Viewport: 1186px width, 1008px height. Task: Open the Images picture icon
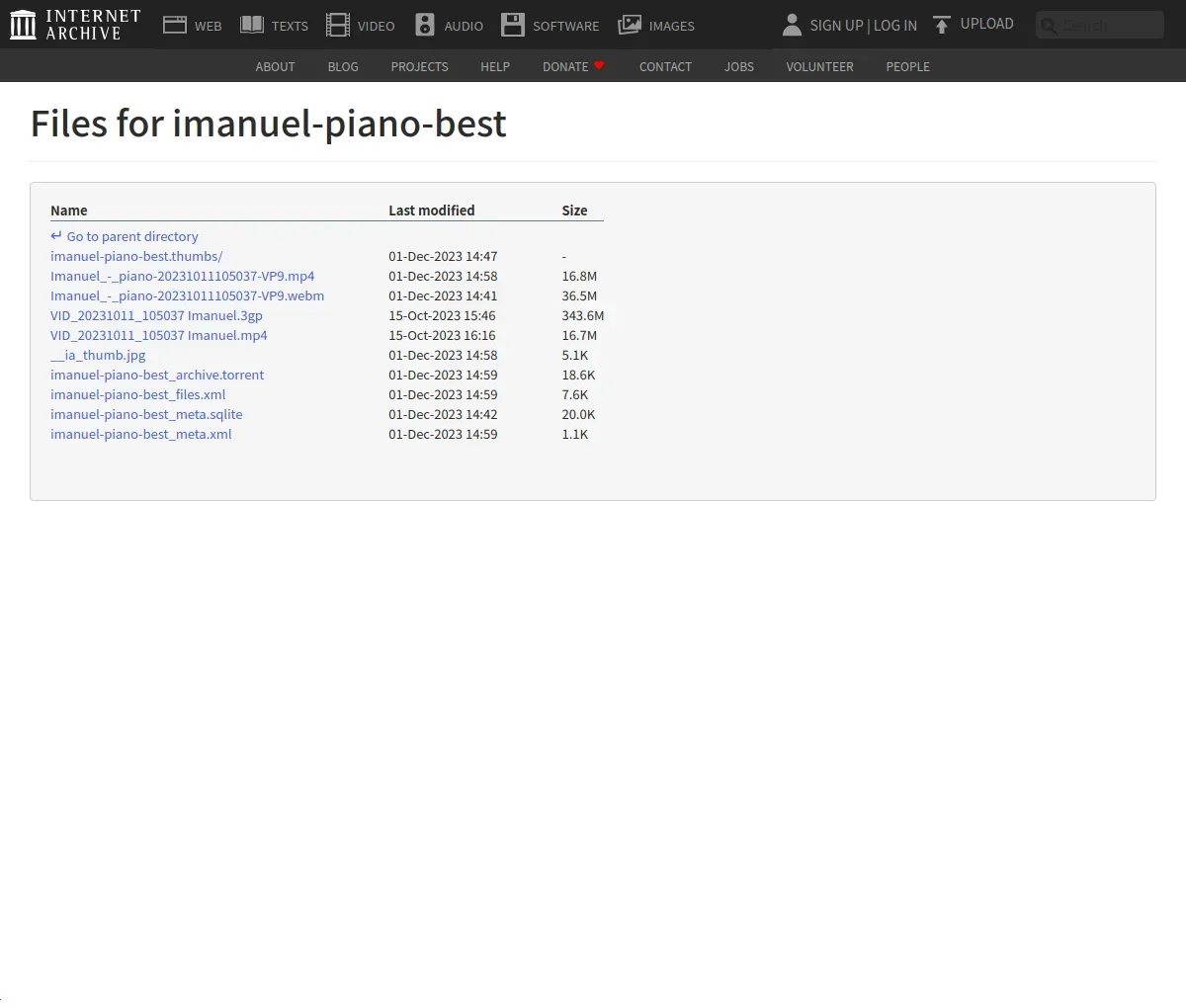click(630, 25)
